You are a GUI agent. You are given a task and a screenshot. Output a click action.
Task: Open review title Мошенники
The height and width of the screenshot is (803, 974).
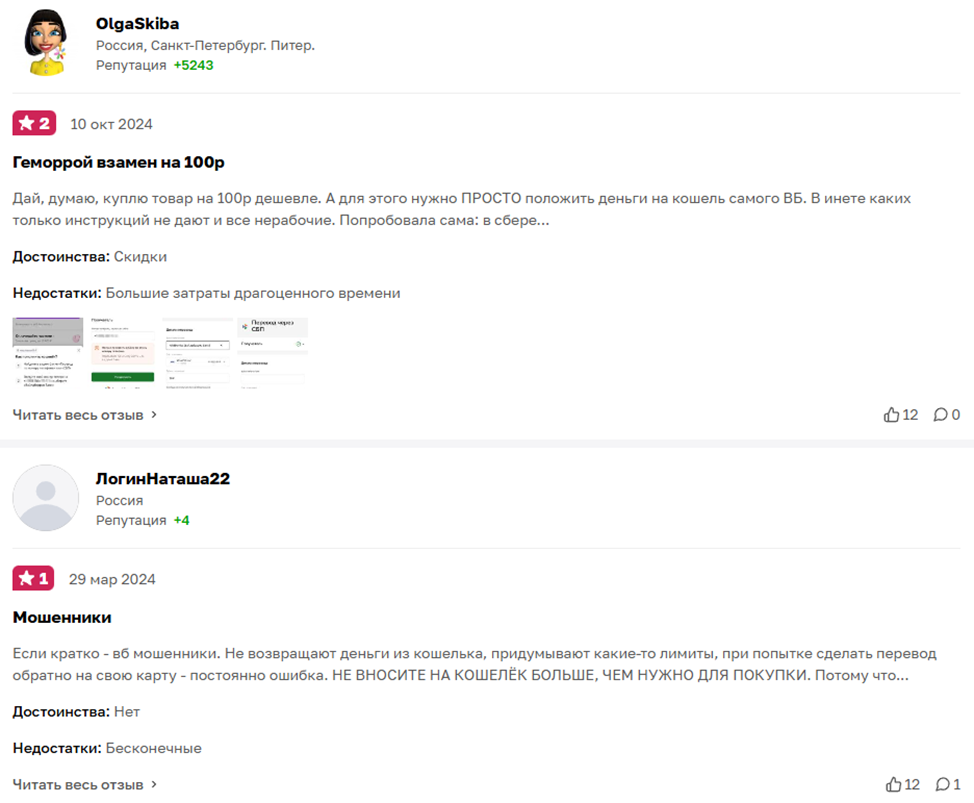[62, 617]
